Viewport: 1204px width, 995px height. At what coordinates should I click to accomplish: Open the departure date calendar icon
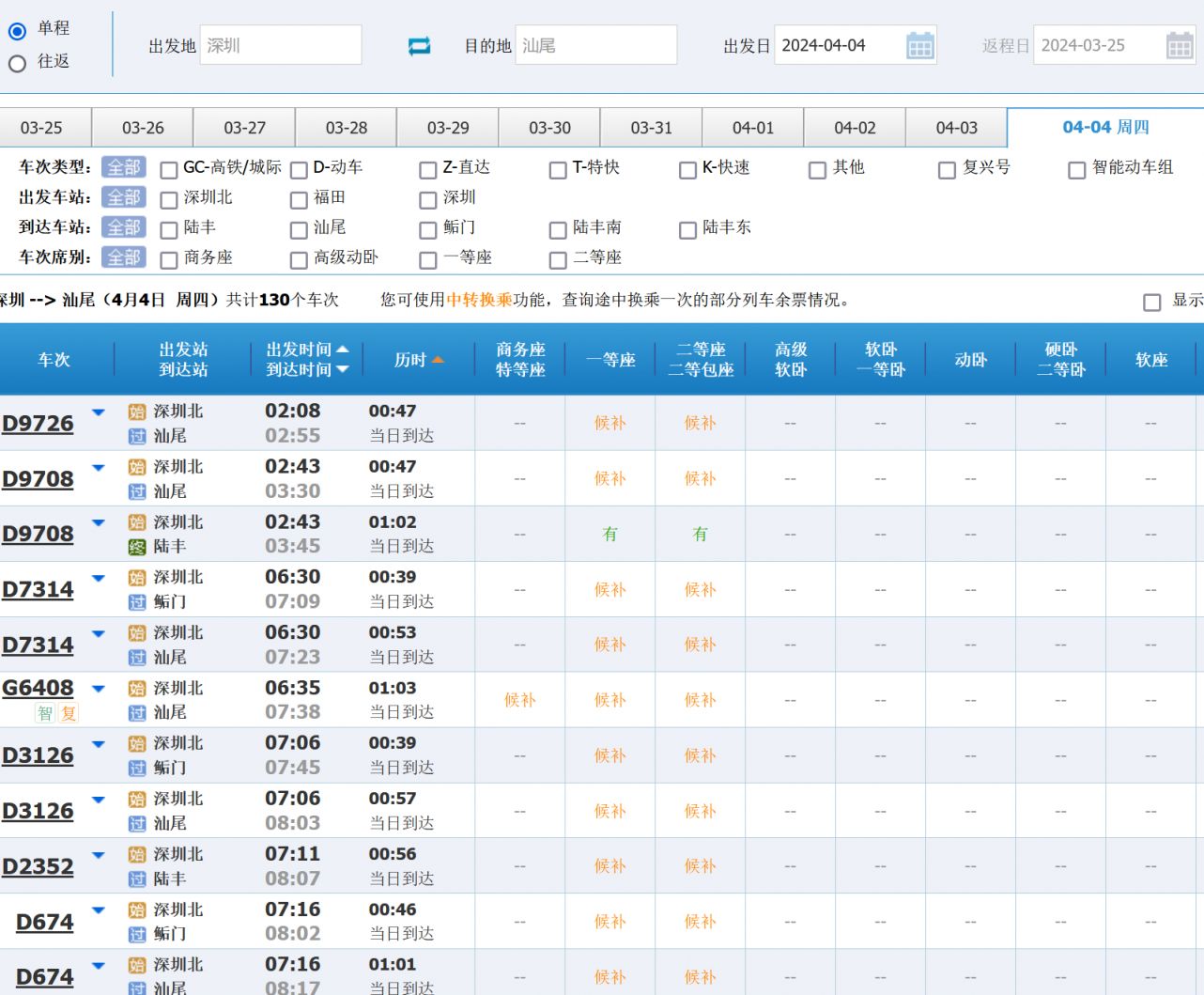919,46
